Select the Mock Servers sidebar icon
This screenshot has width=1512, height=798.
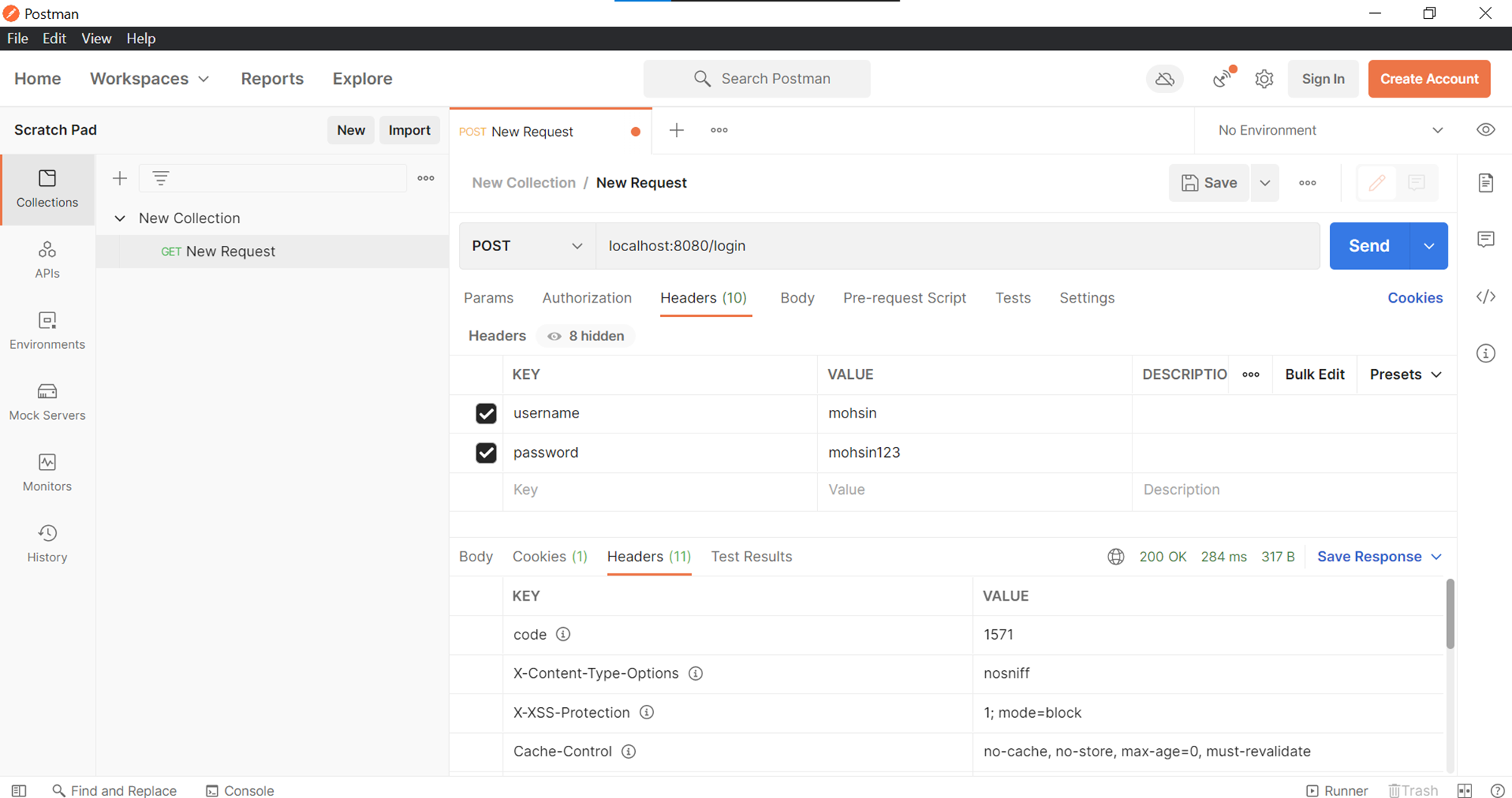tap(47, 401)
